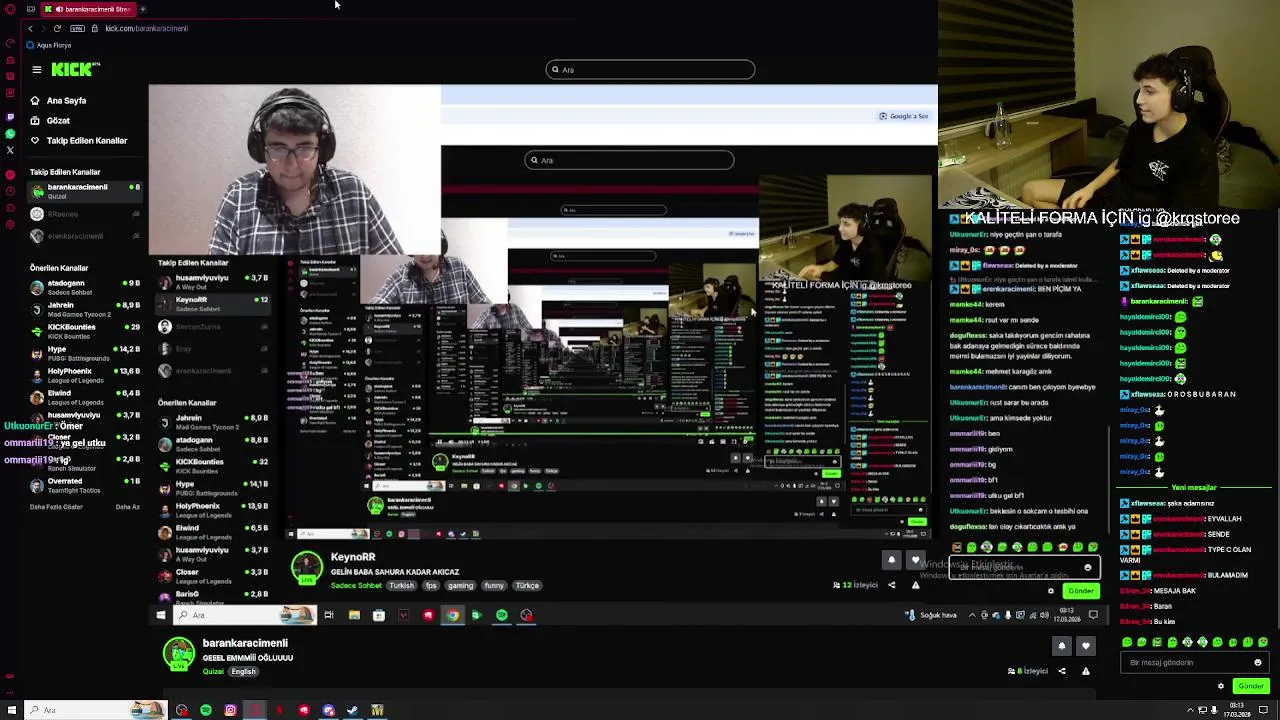This screenshot has height=720, width=1280.
Task: Open outer chat settings gear
Action: pyautogui.click(x=1221, y=686)
